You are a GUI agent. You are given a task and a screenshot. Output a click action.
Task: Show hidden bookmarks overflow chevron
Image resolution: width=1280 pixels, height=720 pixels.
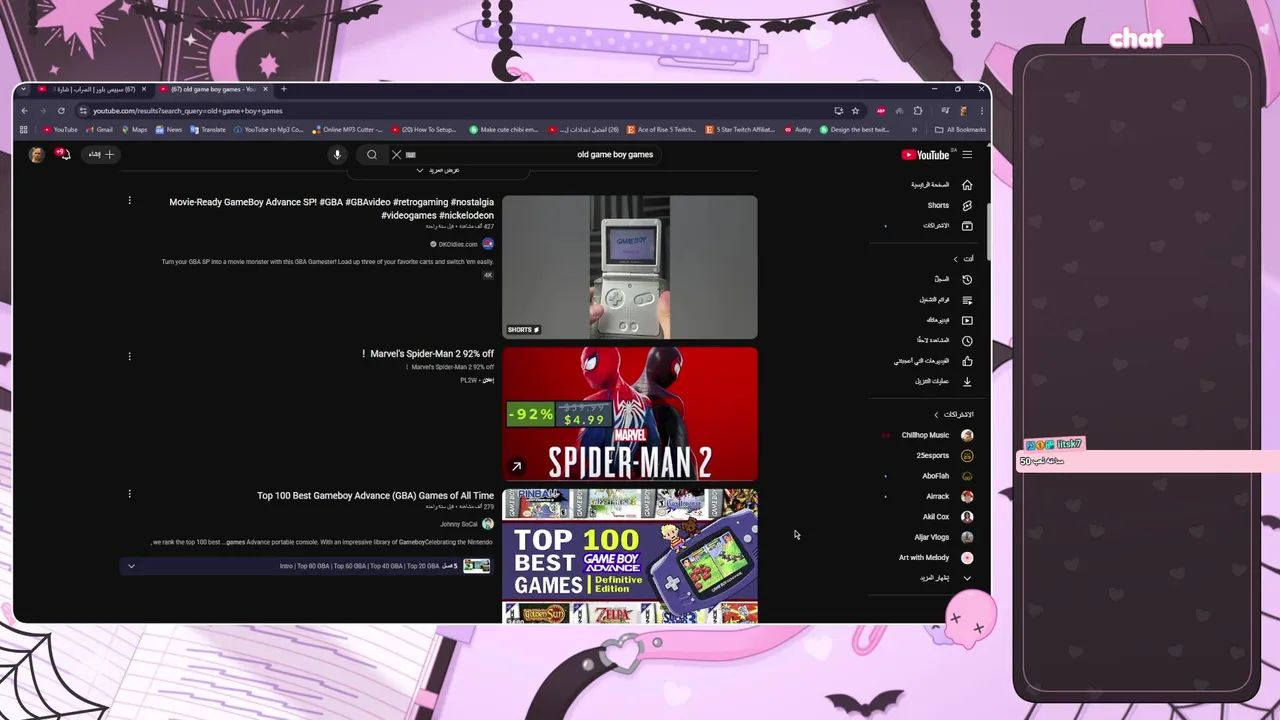coord(914,129)
